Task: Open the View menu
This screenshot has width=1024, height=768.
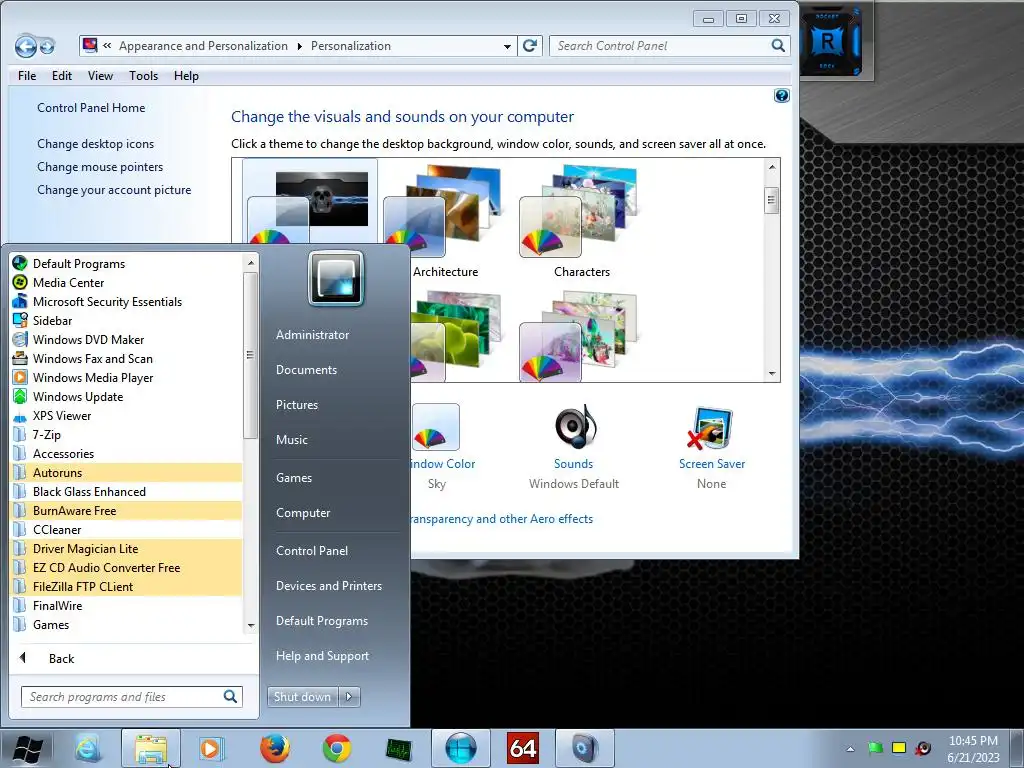Action: pos(101,76)
